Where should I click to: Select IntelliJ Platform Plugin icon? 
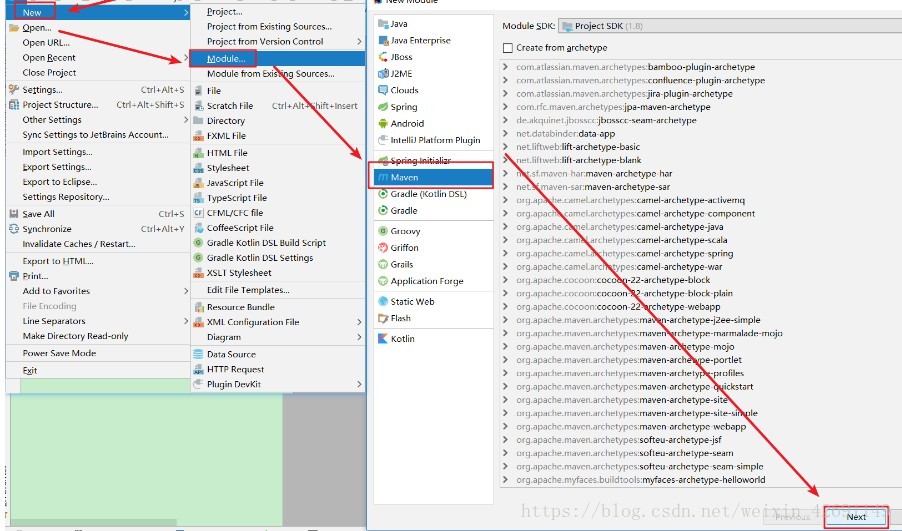pyautogui.click(x=383, y=140)
